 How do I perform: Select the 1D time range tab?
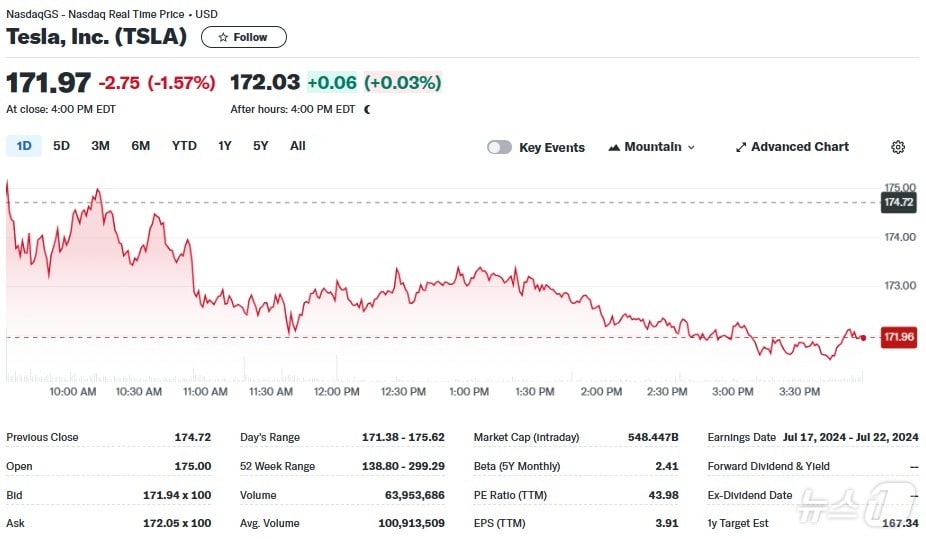[x=24, y=146]
